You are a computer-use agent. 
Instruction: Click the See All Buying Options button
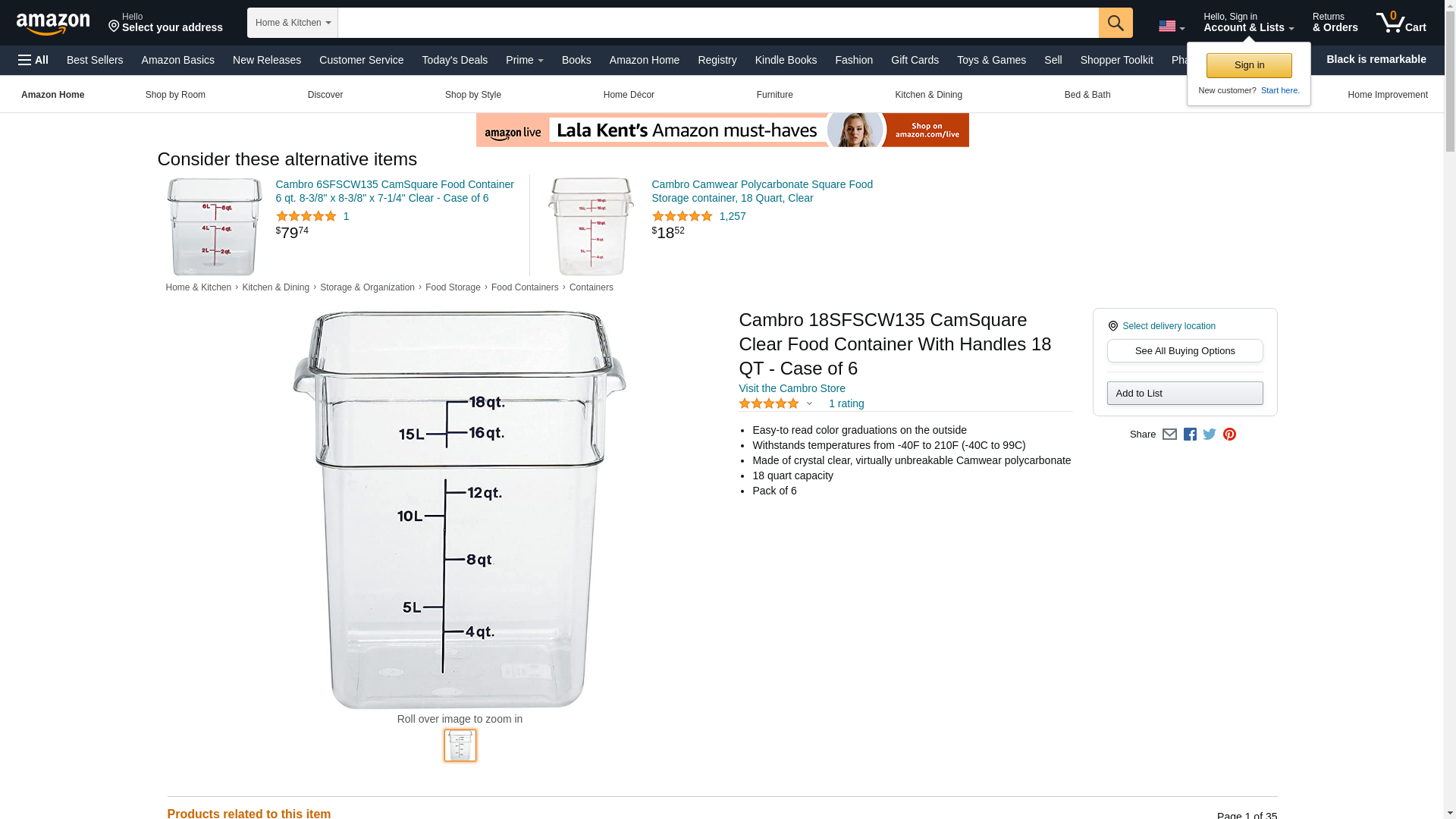(x=1185, y=351)
